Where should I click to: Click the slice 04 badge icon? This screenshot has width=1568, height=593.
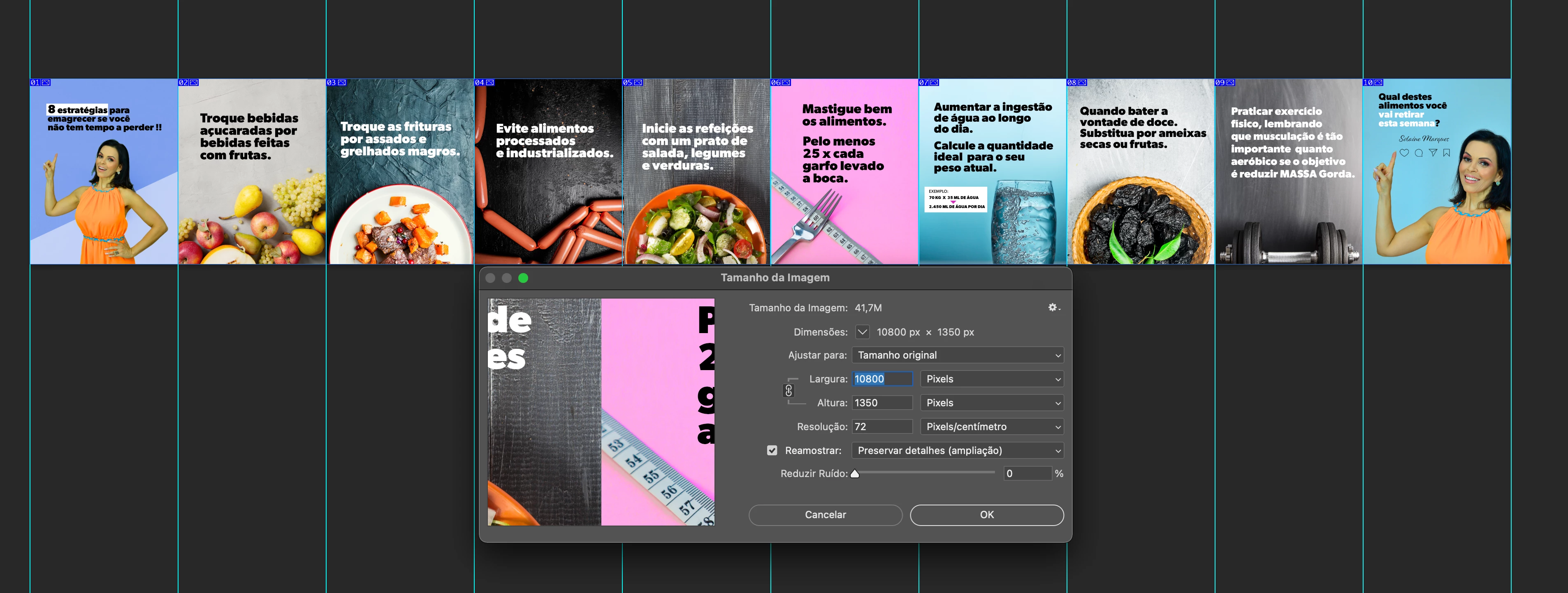coord(490,83)
